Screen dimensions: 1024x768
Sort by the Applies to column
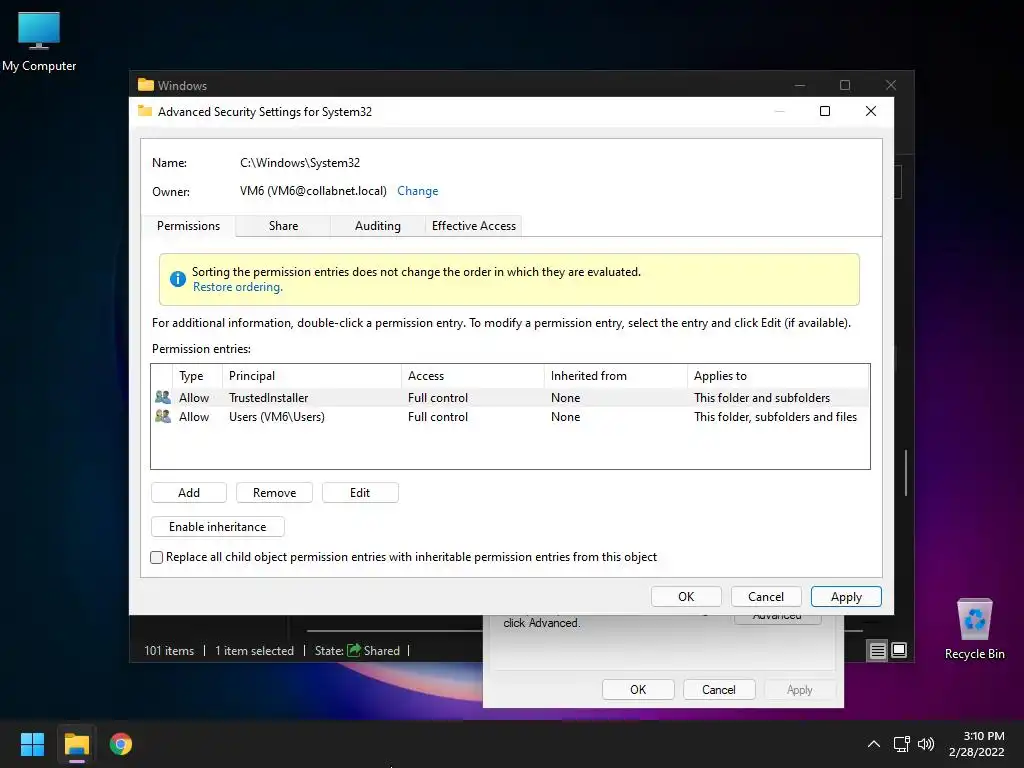pos(778,376)
